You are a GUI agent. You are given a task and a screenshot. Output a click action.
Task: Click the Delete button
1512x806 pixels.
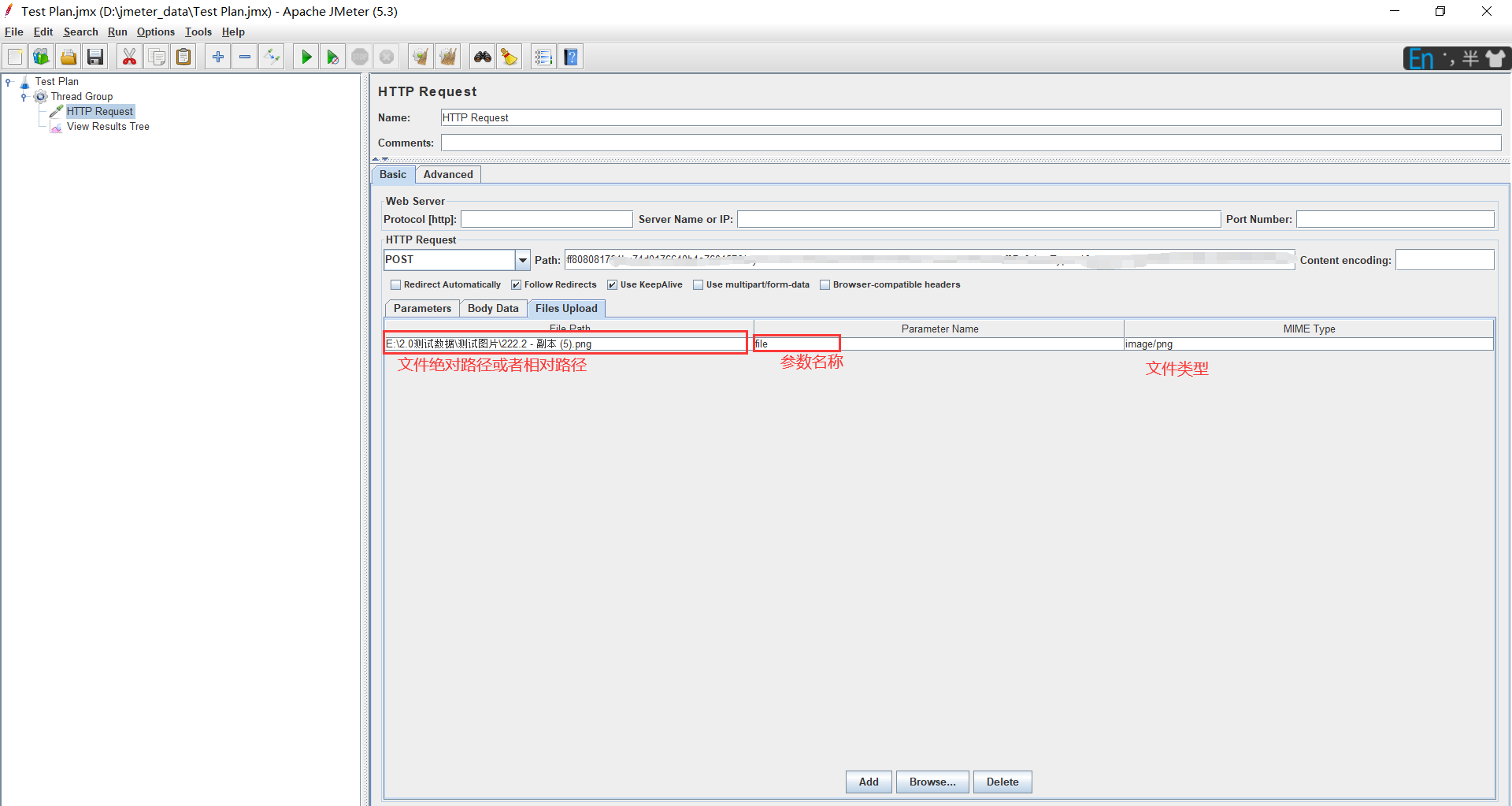coord(1002,782)
